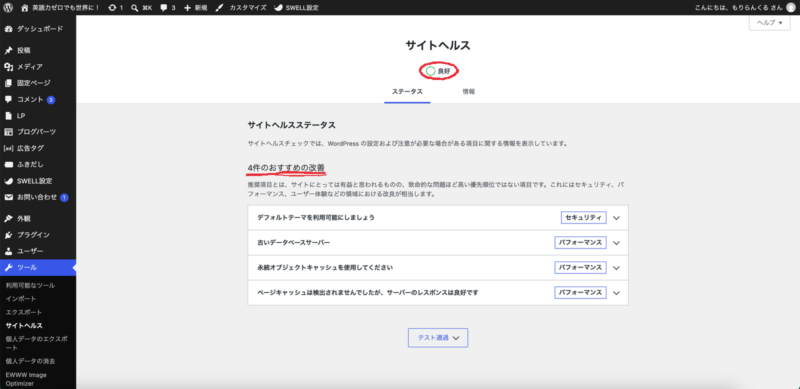800x389 pixels.
Task: Click 4件のおすすめの改善 heading
Action: (286, 167)
